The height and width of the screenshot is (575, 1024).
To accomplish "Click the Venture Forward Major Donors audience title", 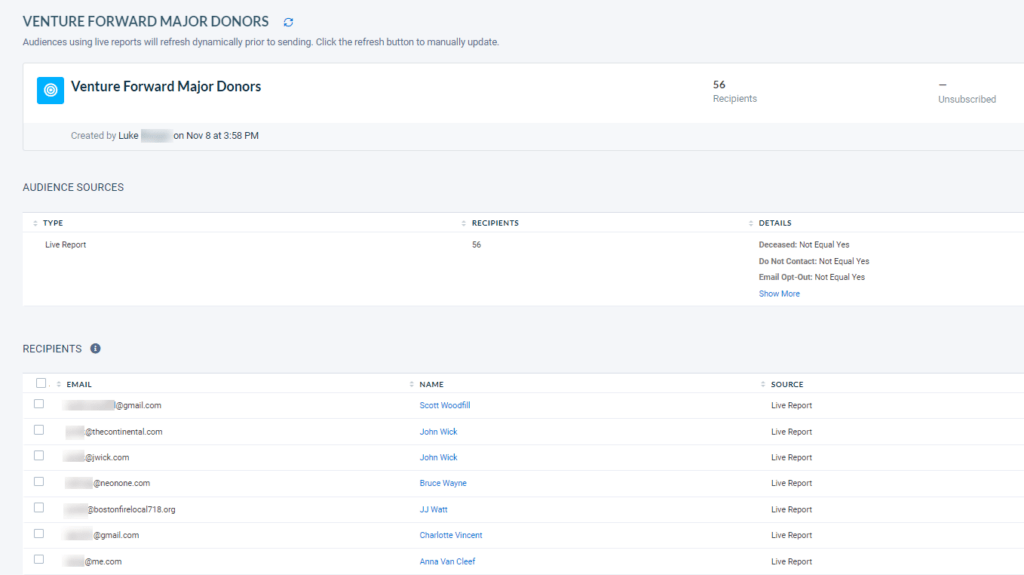I will [x=166, y=86].
